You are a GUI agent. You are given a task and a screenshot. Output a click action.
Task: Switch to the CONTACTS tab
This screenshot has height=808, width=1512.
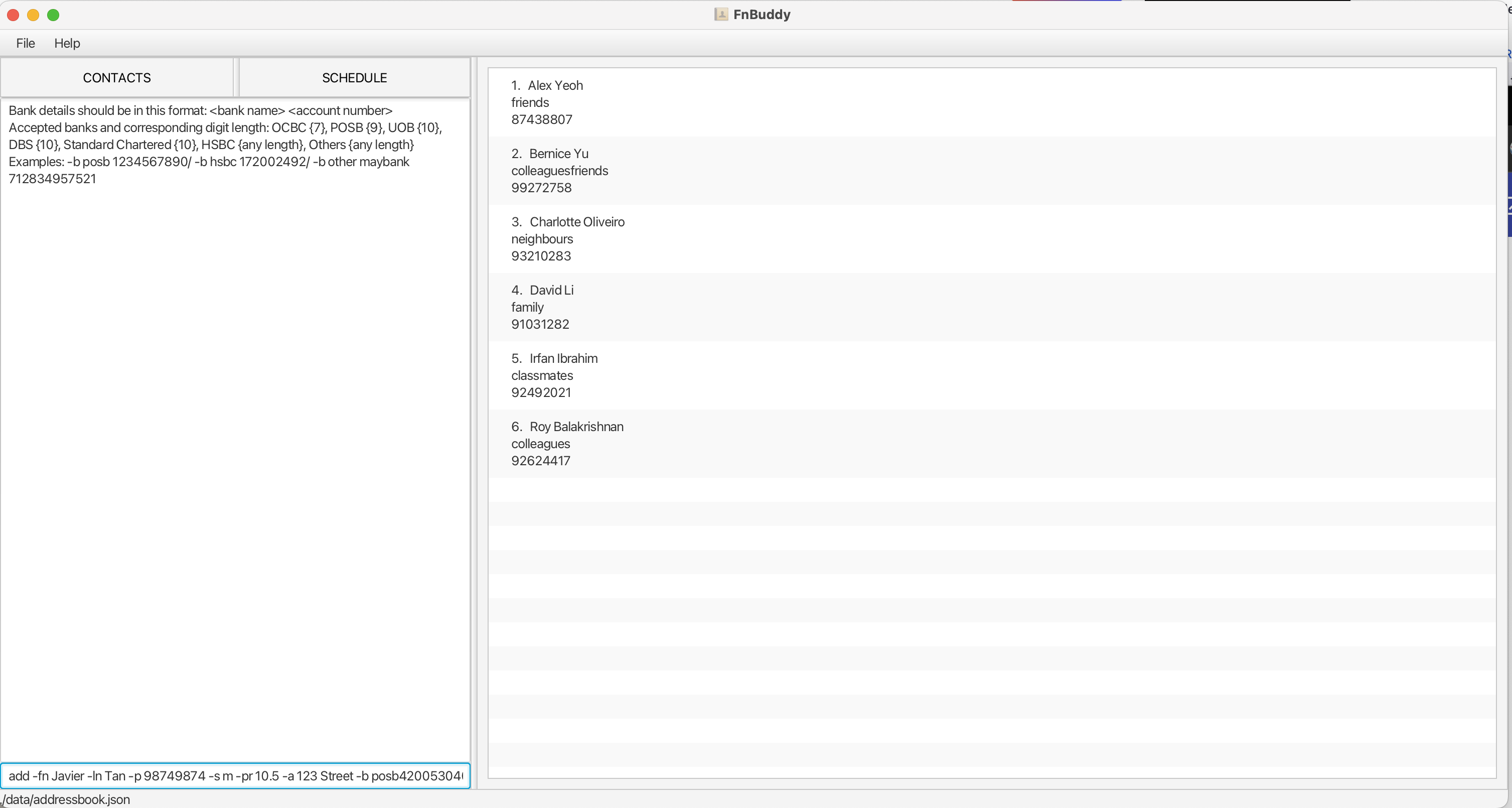pos(117,77)
